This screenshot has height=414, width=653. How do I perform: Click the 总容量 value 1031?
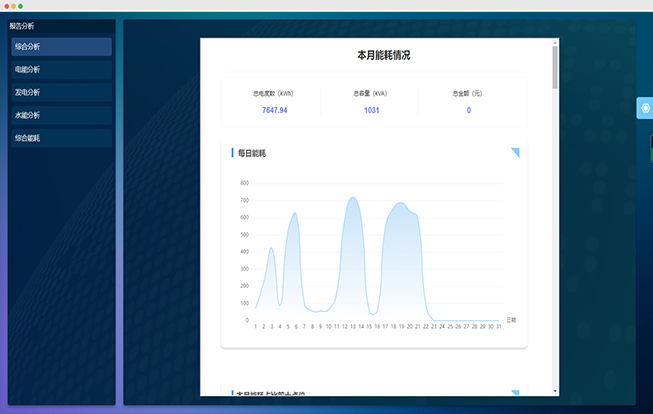[371, 110]
